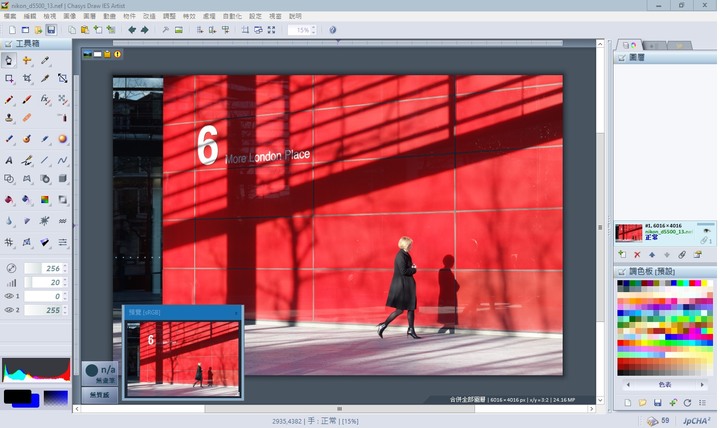Click the Redo right arrow
720x428 pixels.
(145, 30)
